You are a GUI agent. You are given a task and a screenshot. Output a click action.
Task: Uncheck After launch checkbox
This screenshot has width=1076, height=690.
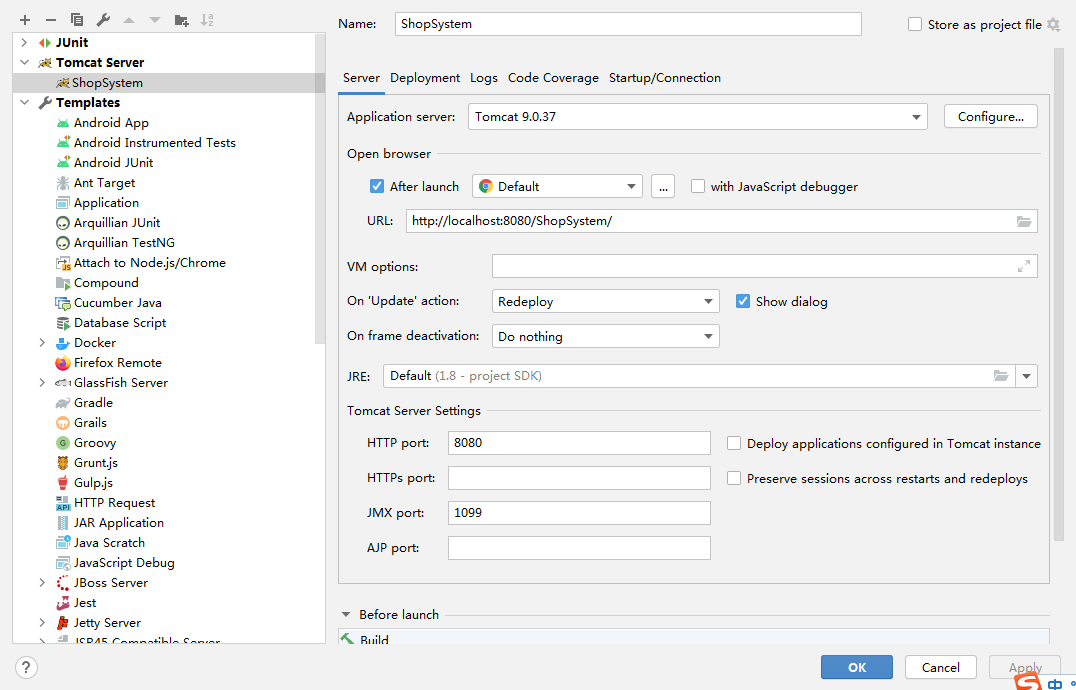coord(377,187)
